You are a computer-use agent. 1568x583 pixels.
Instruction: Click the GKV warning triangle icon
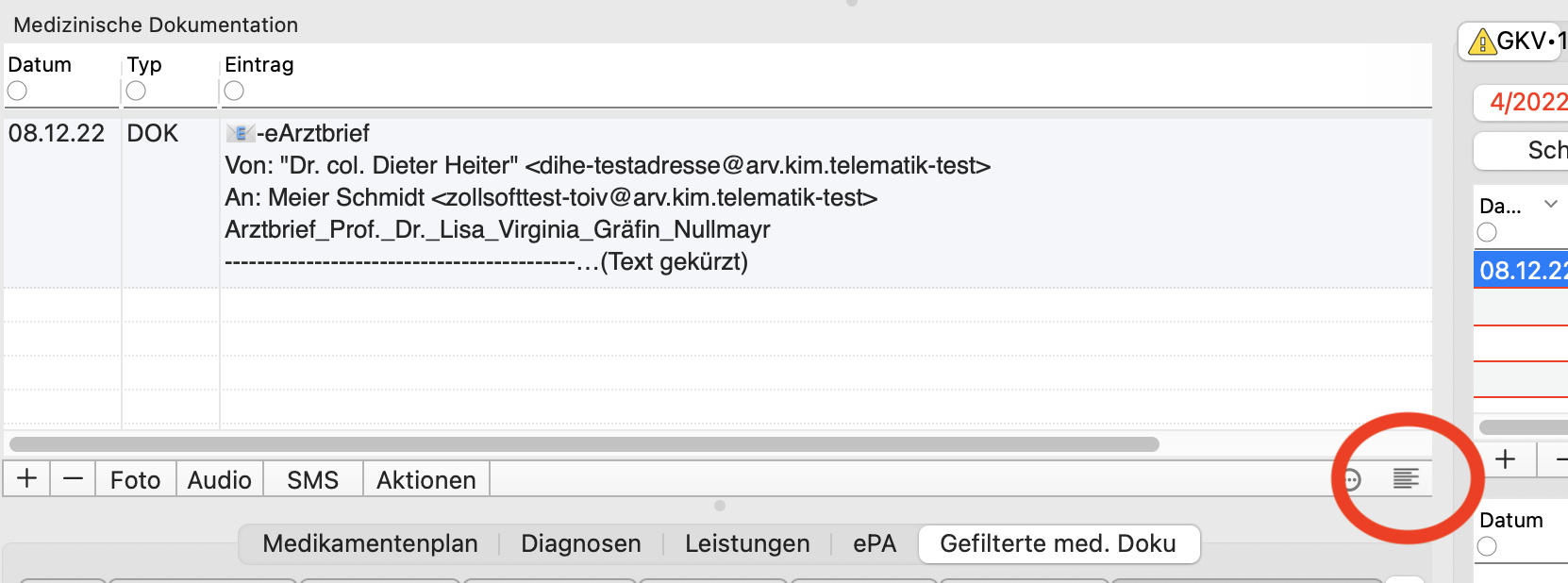point(1482,42)
